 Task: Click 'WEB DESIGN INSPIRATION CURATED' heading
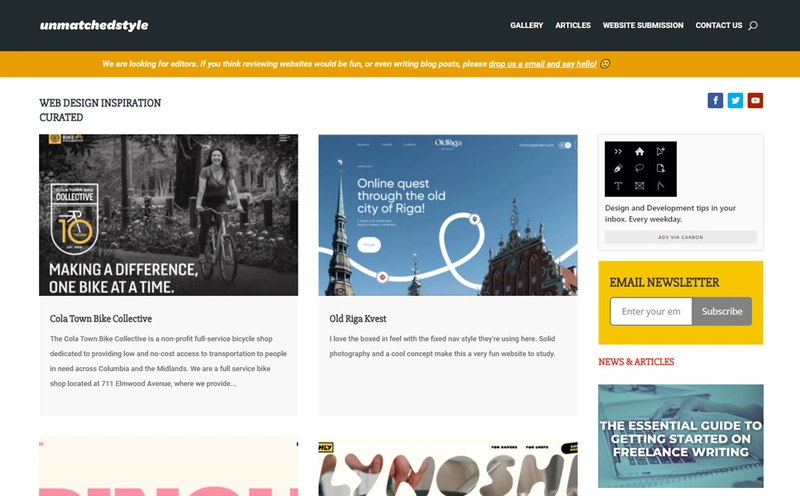(x=100, y=110)
